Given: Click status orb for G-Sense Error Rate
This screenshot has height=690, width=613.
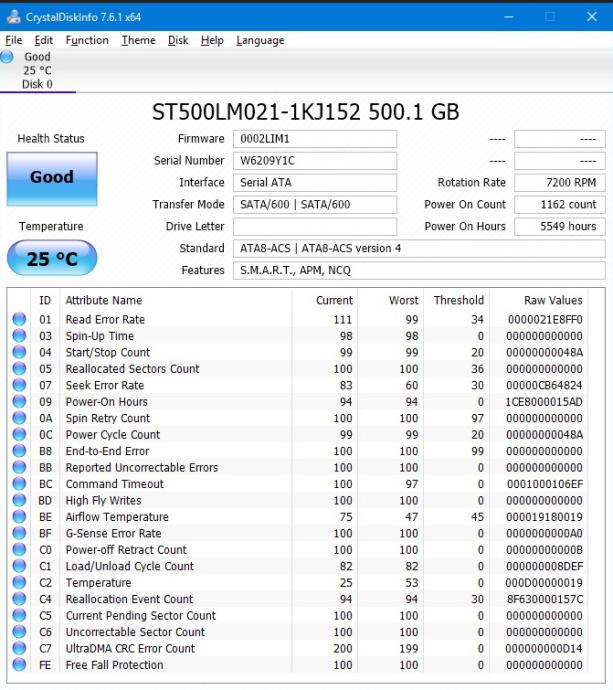Looking at the screenshot, I should [x=19, y=533].
